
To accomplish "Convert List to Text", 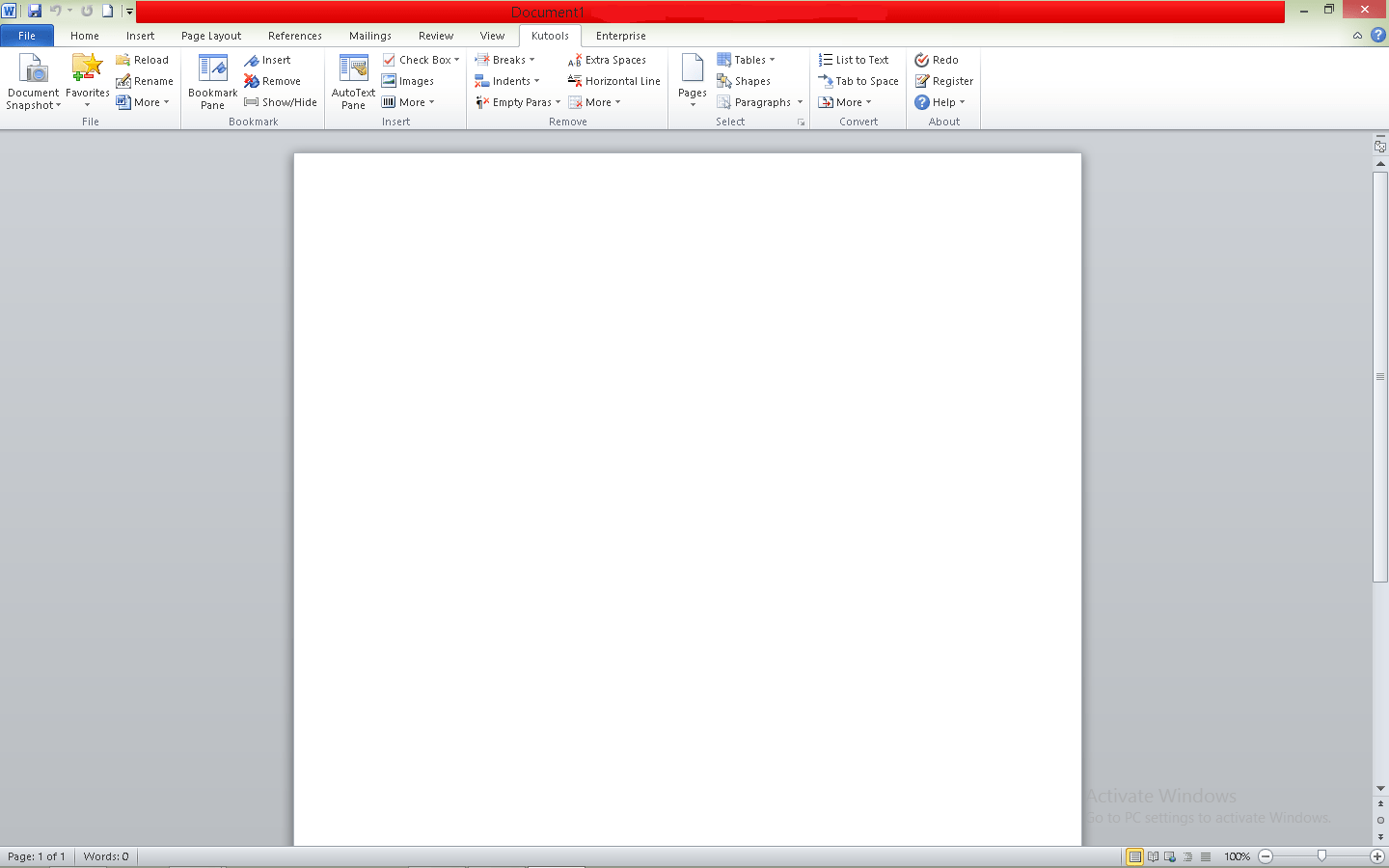I will (854, 60).
